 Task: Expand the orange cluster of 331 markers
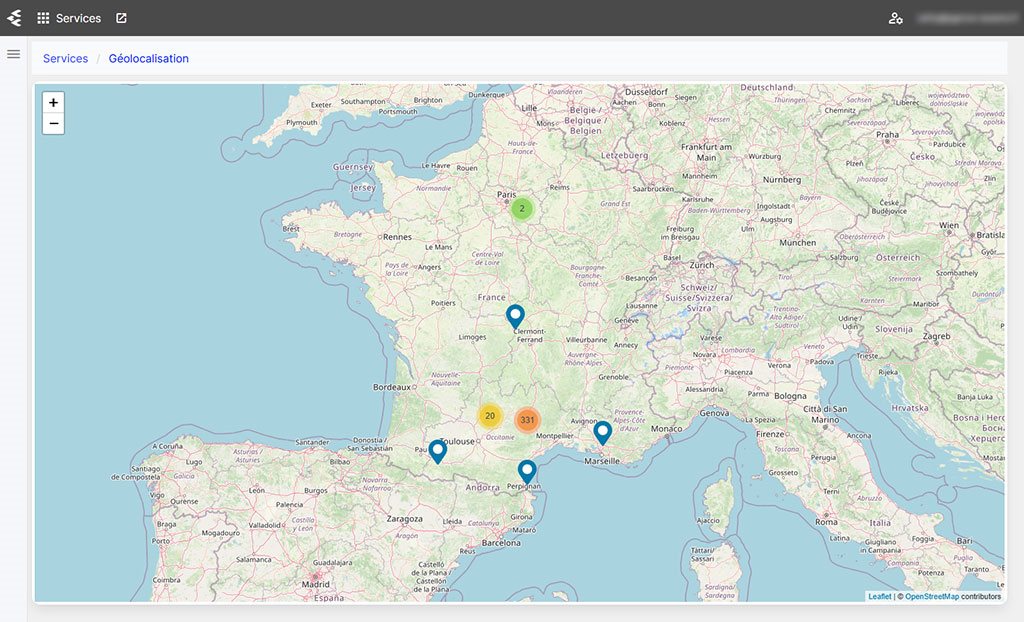click(527, 420)
